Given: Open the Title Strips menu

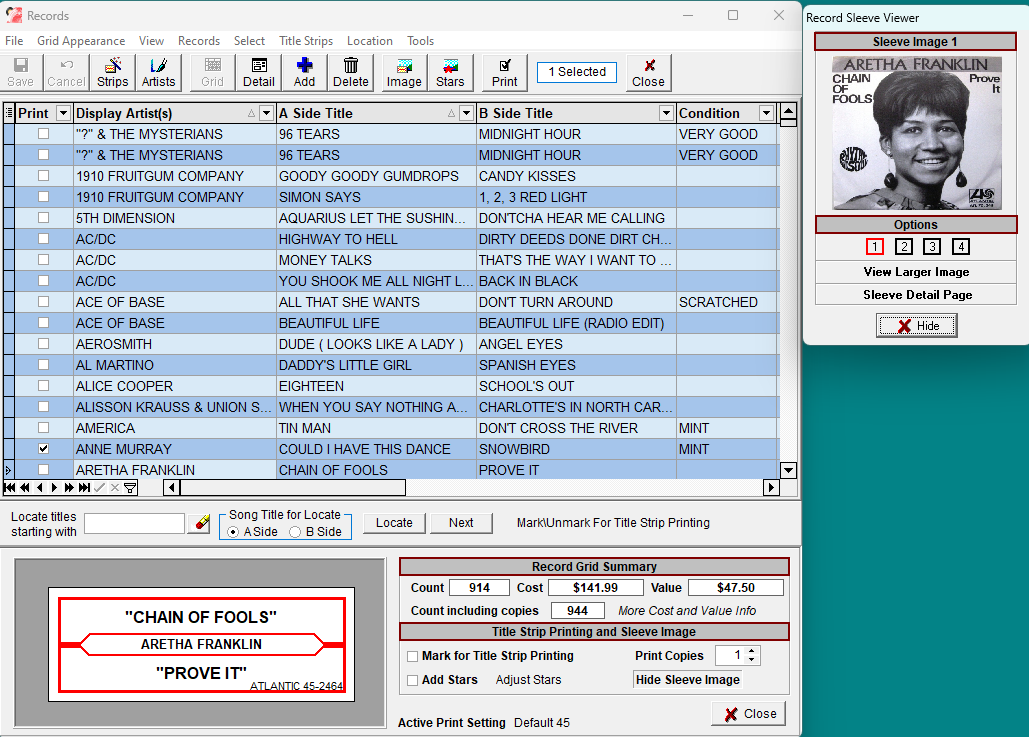Looking at the screenshot, I should click(x=306, y=41).
